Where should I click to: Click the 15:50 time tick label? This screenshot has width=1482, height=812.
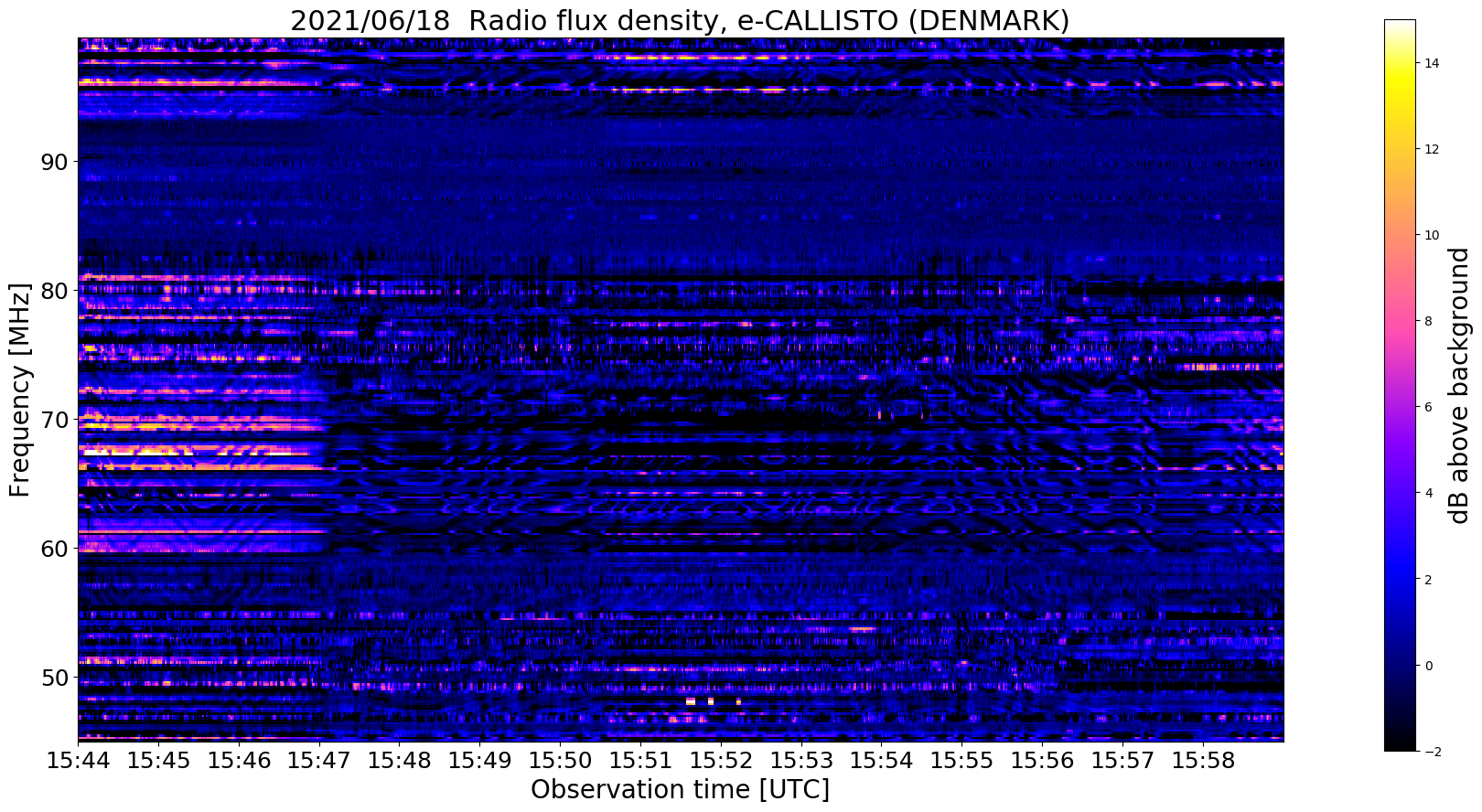pyautogui.click(x=560, y=761)
